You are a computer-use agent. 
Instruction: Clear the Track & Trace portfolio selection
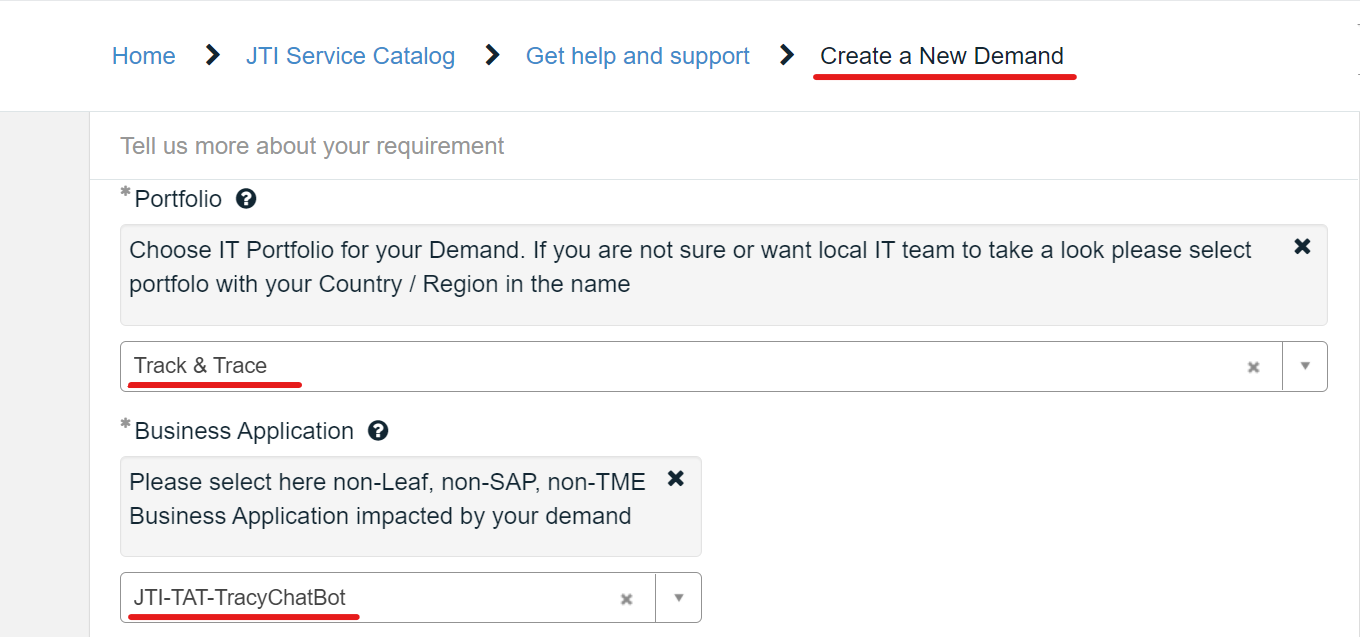pos(1253,367)
